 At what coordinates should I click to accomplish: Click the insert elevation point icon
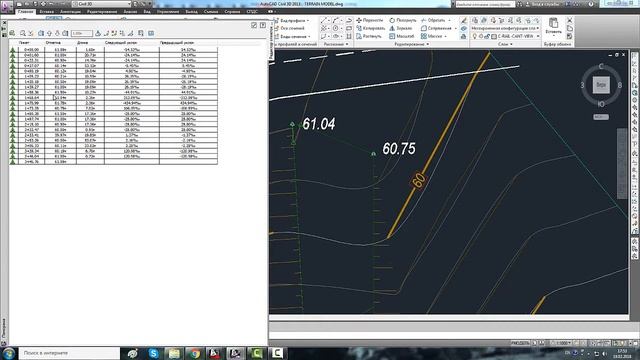click(107, 33)
